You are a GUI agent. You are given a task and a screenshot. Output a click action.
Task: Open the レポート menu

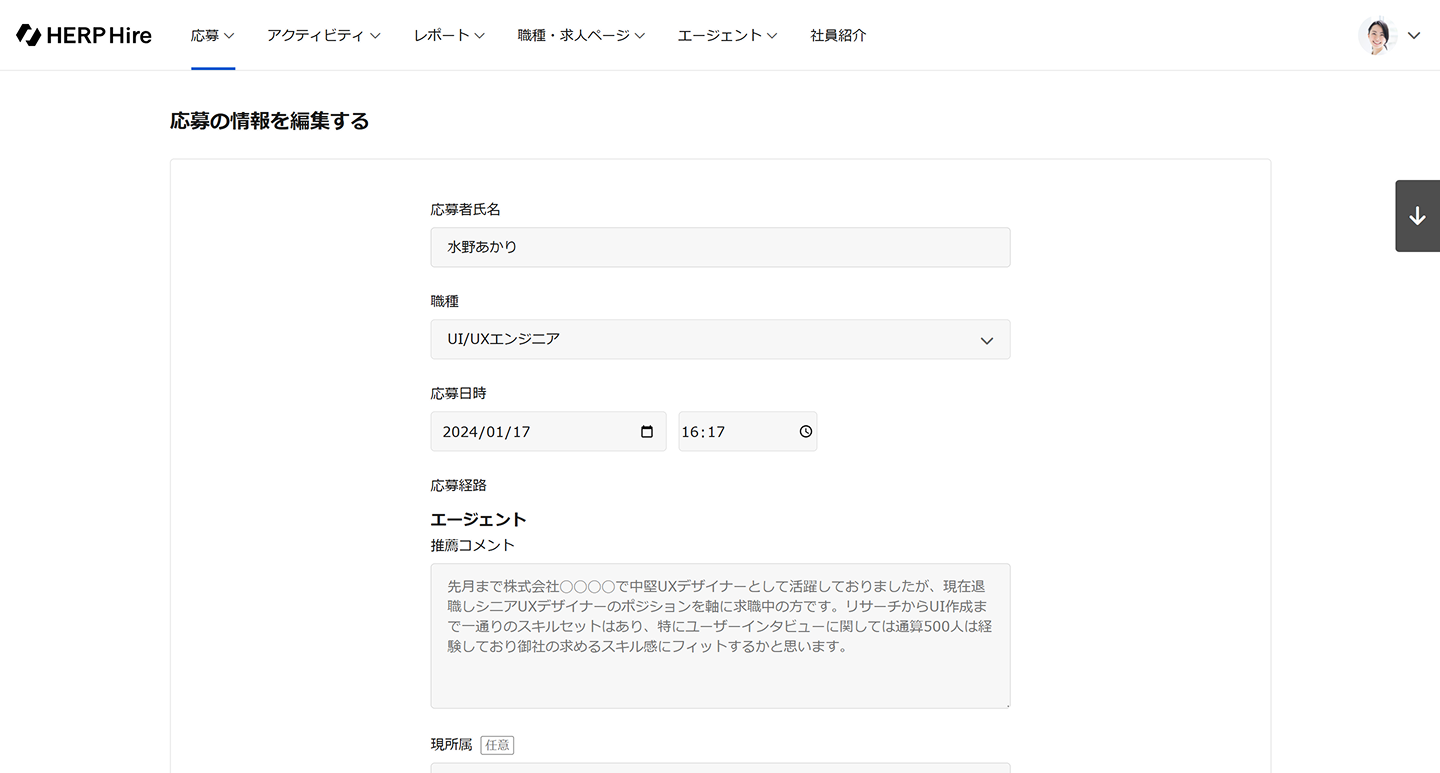449,35
